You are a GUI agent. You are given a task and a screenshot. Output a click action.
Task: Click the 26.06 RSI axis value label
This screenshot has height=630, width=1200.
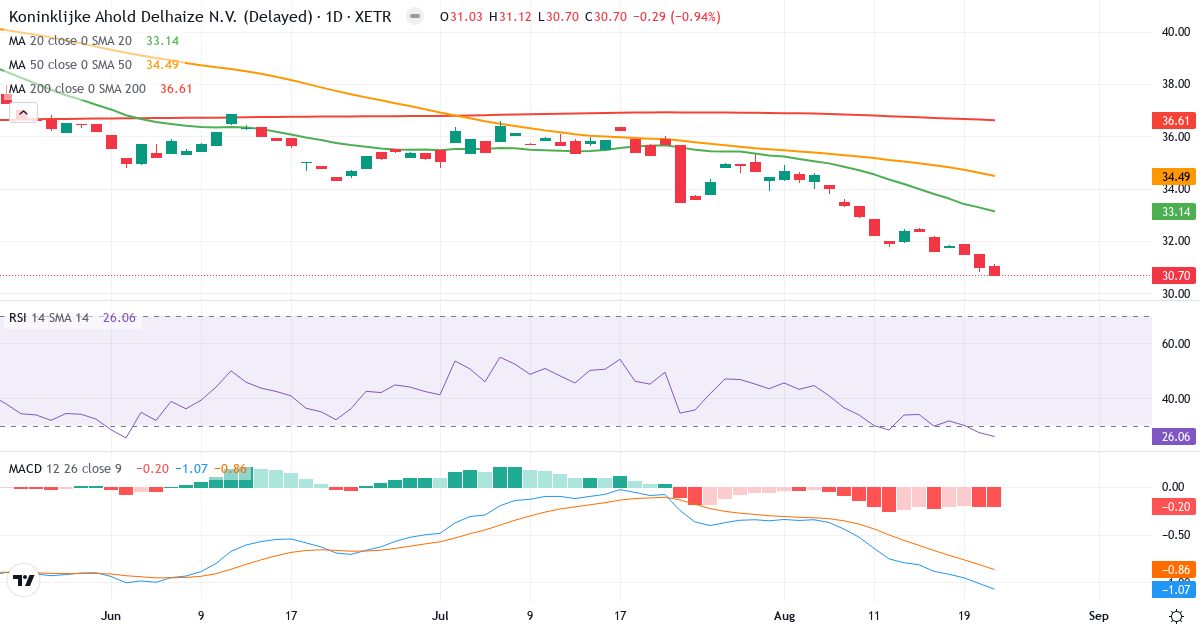point(1175,437)
